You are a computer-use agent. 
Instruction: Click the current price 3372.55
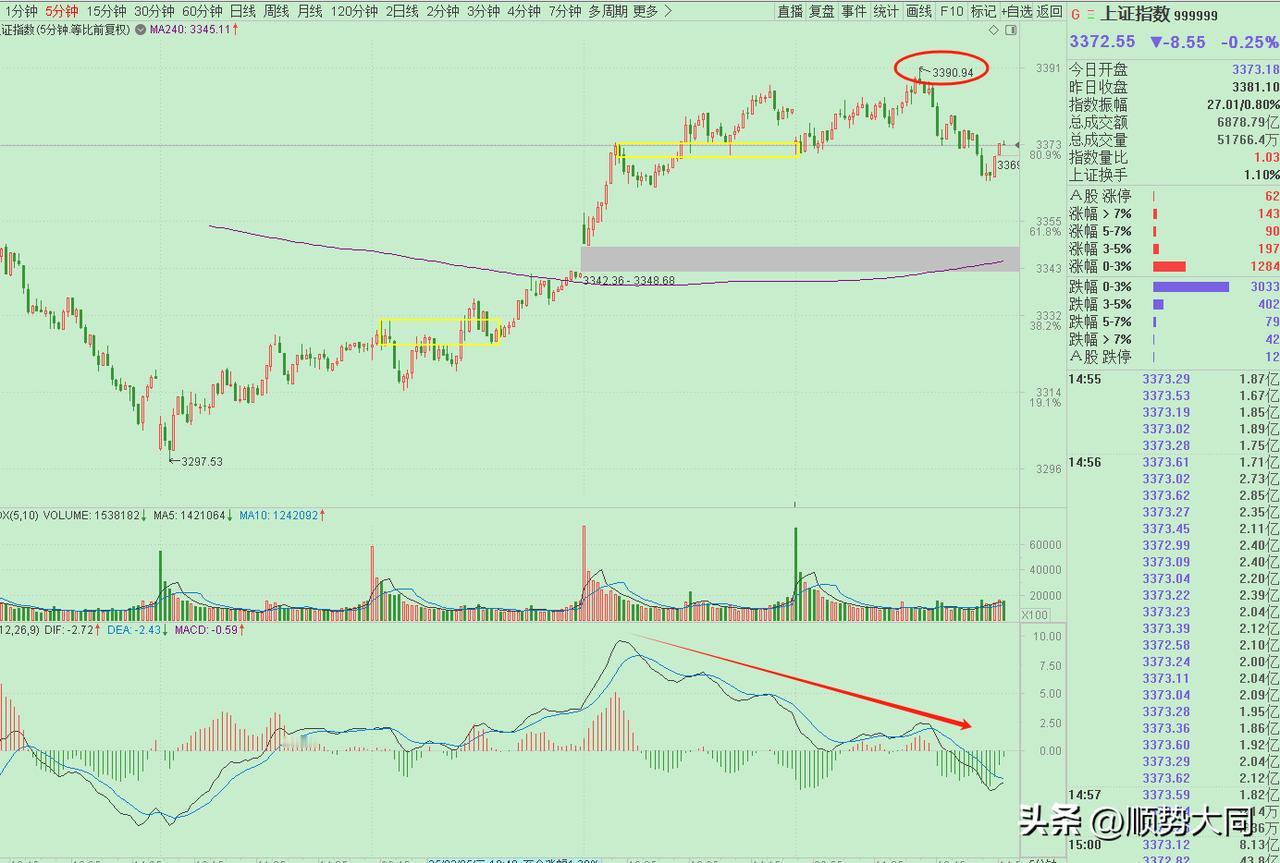pos(1102,42)
